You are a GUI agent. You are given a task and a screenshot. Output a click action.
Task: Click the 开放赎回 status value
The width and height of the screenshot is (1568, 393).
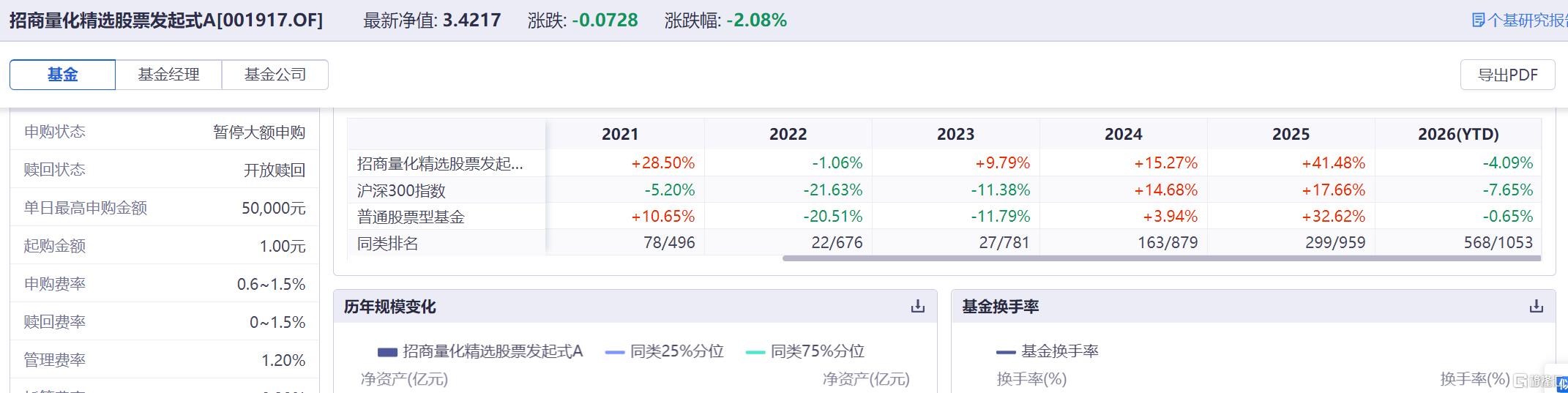[x=275, y=171]
